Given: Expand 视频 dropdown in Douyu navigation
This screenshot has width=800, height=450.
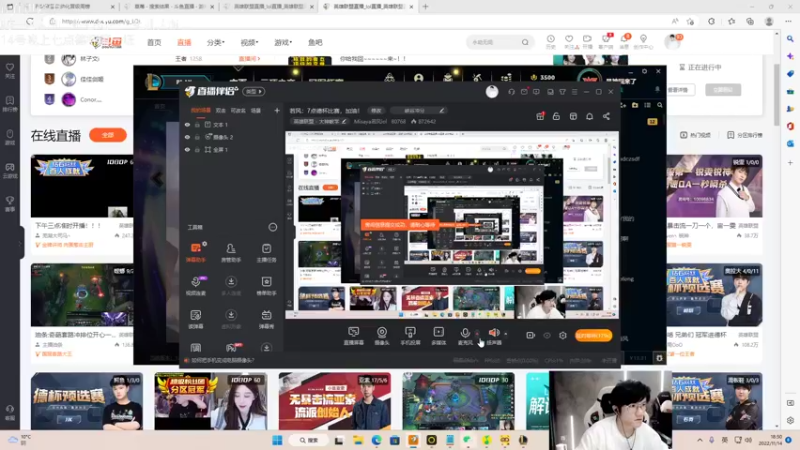Looking at the screenshot, I should coord(249,42).
